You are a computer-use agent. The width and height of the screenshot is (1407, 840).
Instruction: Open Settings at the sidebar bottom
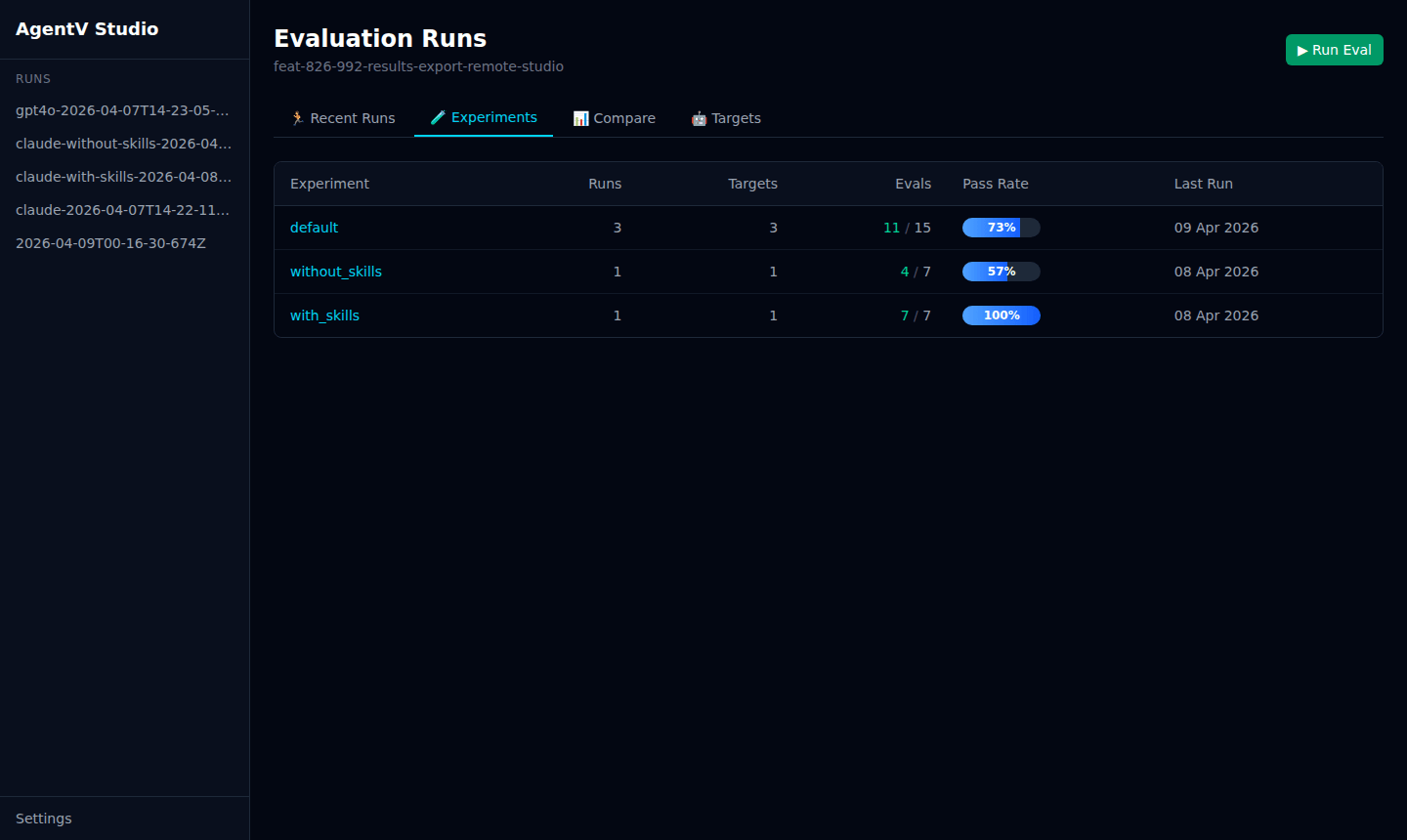click(44, 819)
